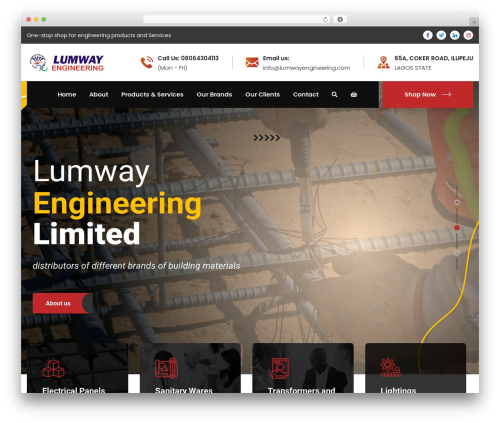Click the Transformers card magnifier icon
Image resolution: width=500 pixels, height=423 pixels.
click(279, 368)
